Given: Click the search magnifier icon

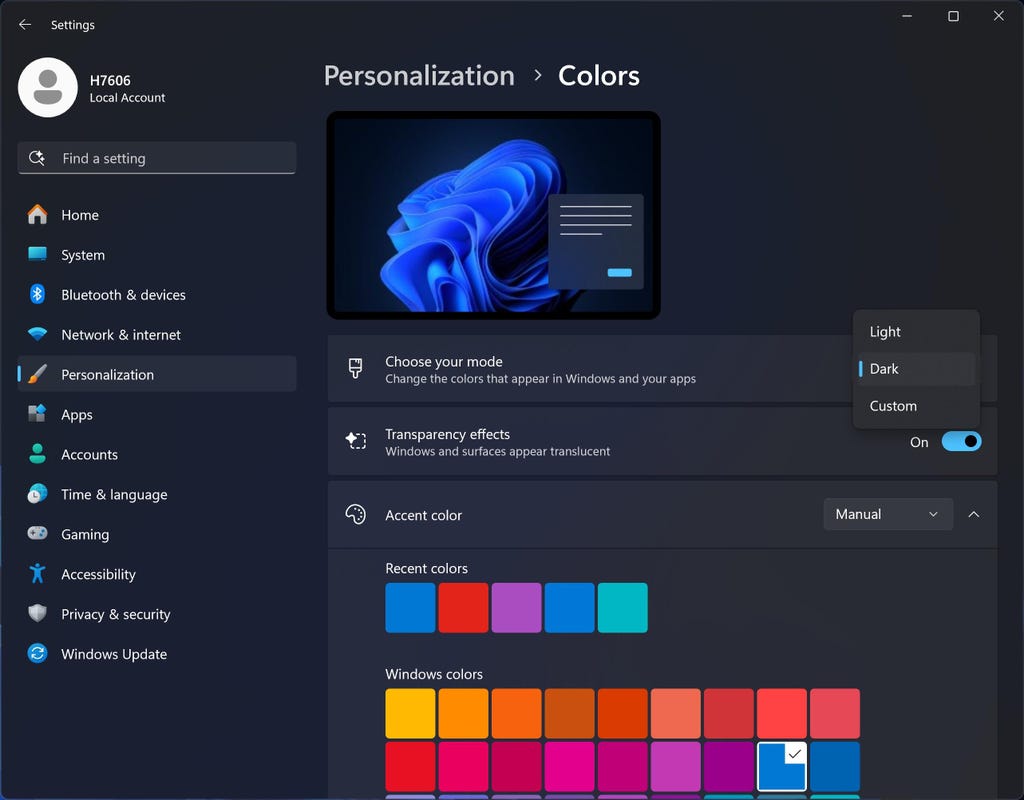Looking at the screenshot, I should pos(37,158).
